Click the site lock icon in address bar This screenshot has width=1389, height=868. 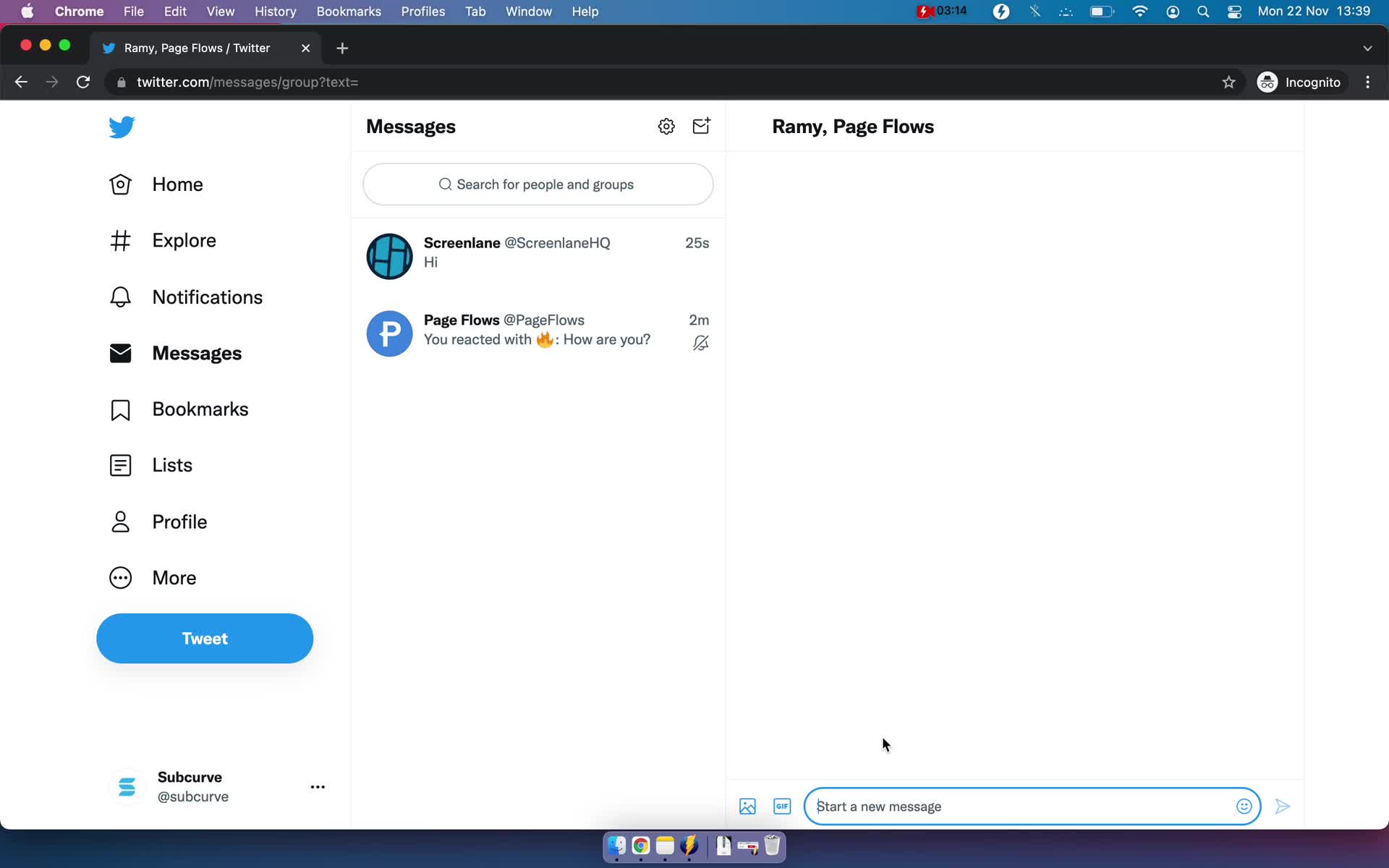tap(121, 82)
